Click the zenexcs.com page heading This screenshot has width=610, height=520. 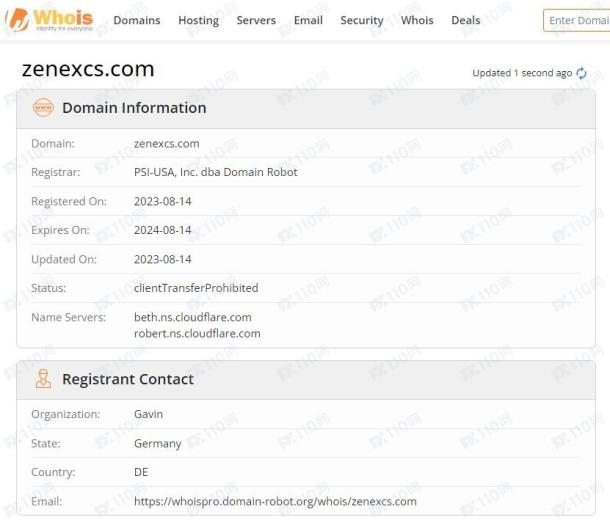(88, 69)
